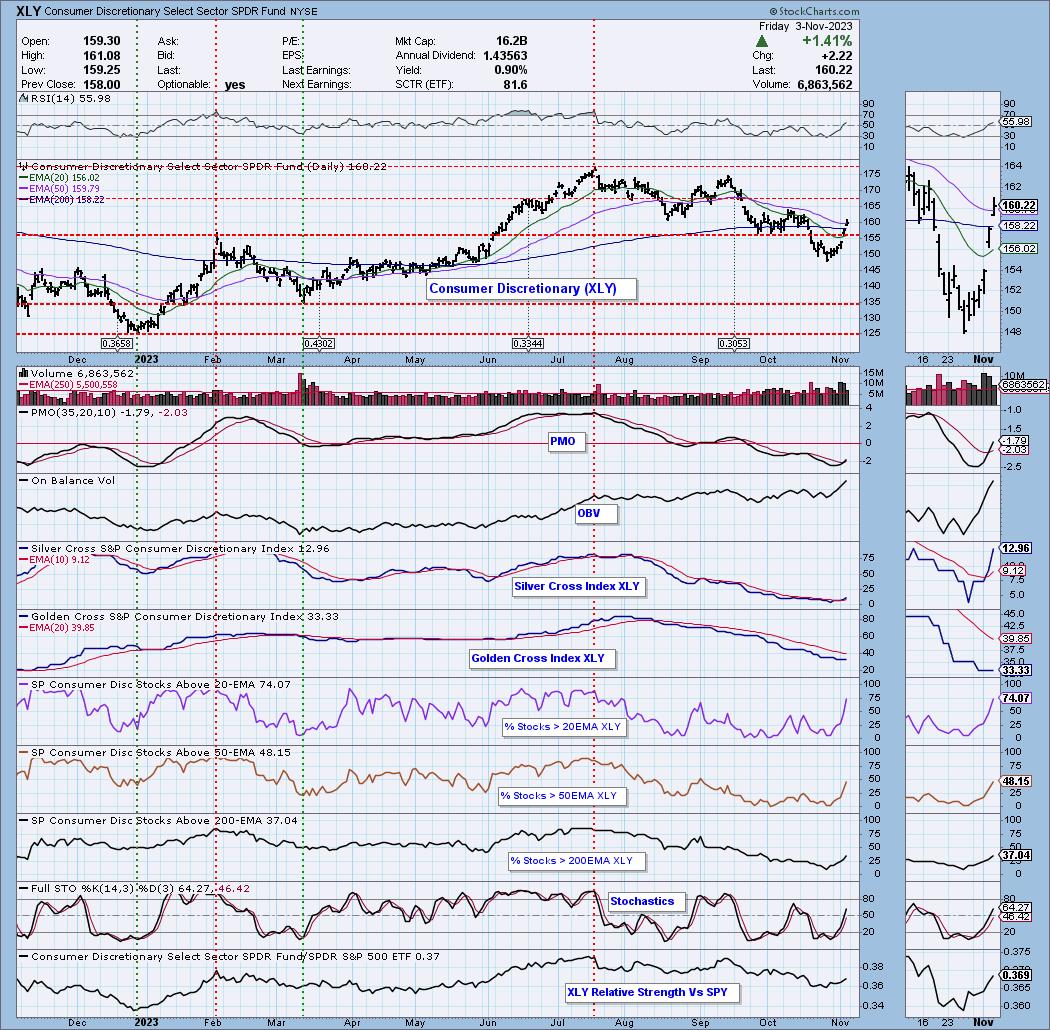Image resolution: width=1050 pixels, height=1030 pixels.
Task: Click the header Volume value 6,863,562
Action: [x=825, y=85]
